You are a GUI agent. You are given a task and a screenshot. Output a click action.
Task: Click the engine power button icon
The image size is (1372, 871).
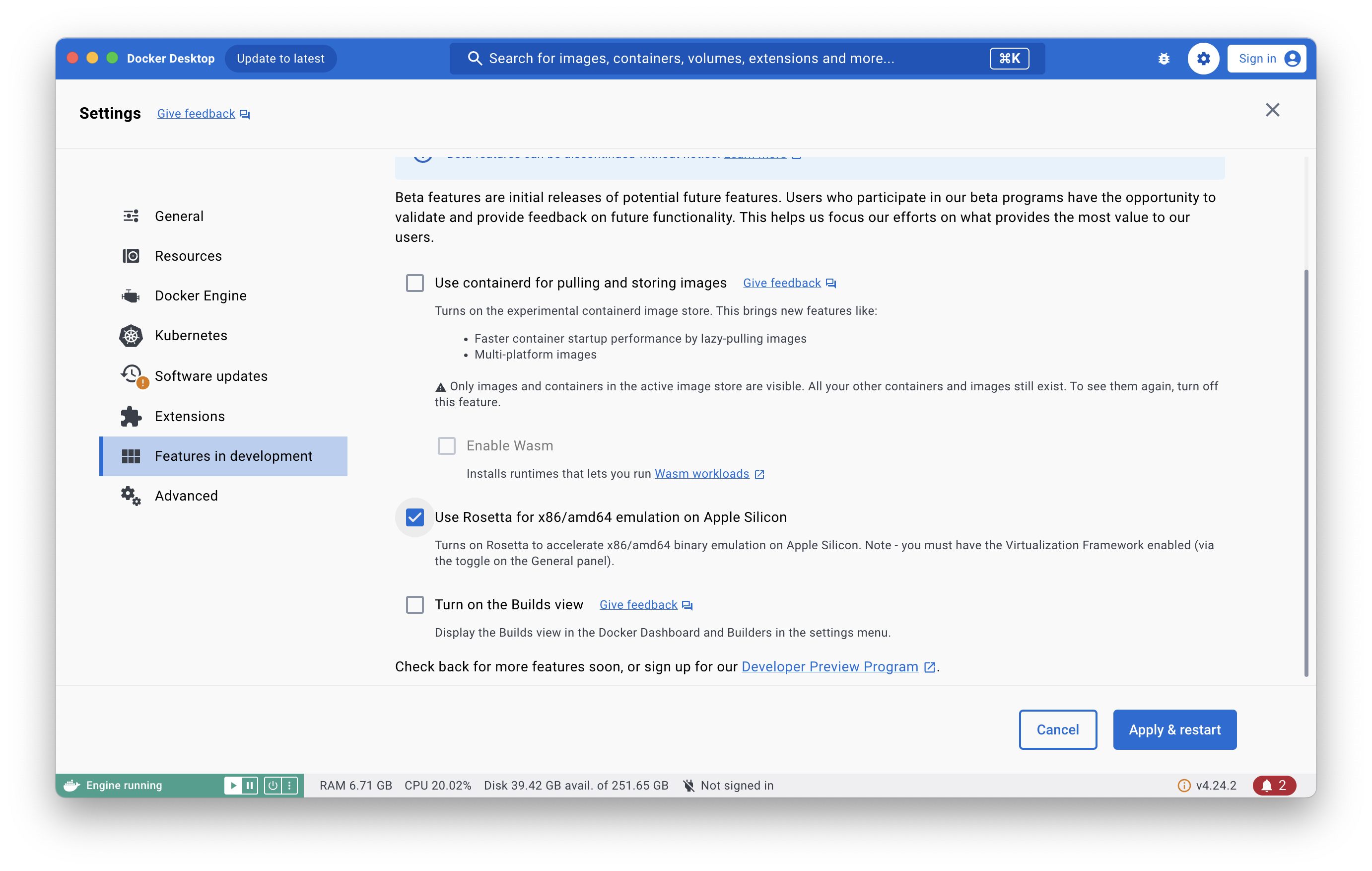[273, 786]
